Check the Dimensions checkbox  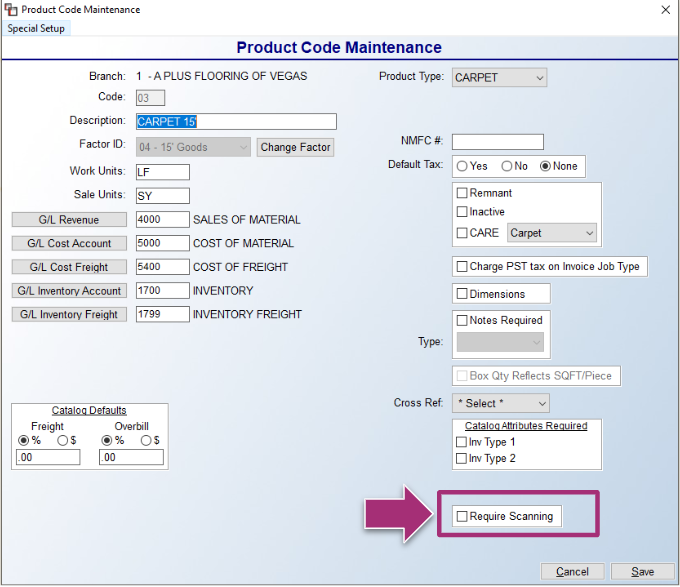[x=462, y=294]
